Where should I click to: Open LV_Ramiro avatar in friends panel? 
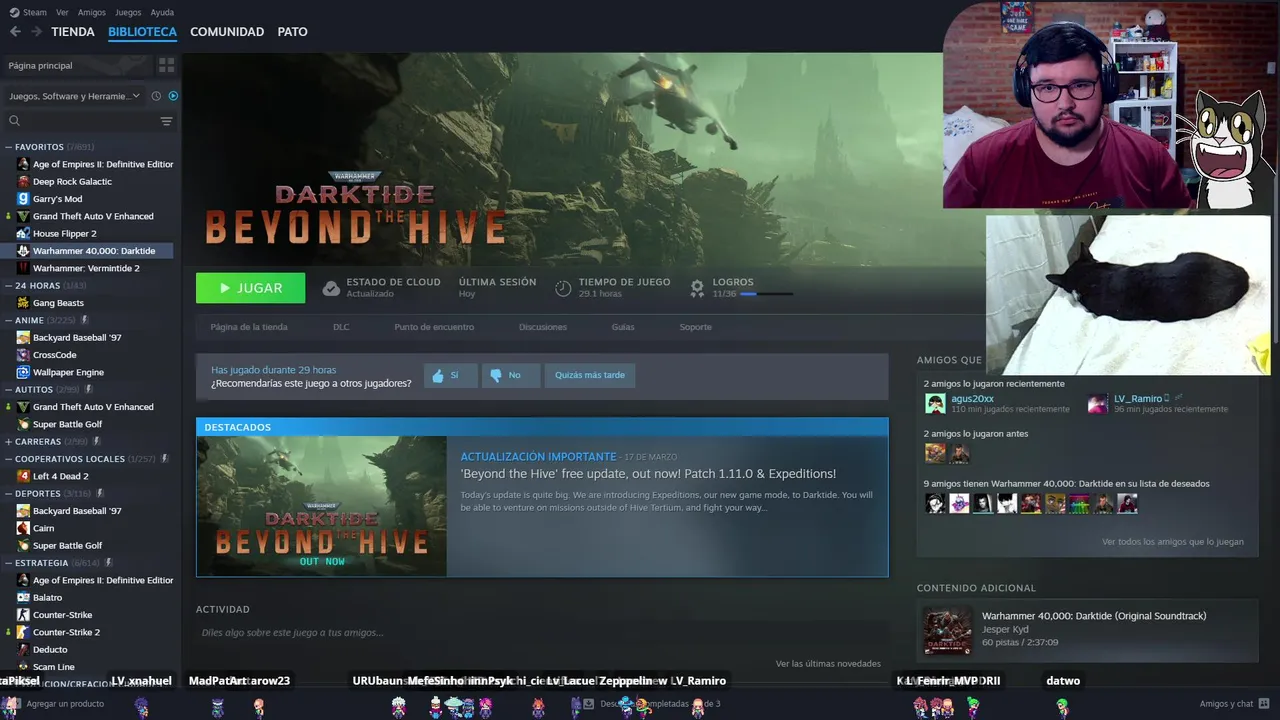tap(1098, 404)
